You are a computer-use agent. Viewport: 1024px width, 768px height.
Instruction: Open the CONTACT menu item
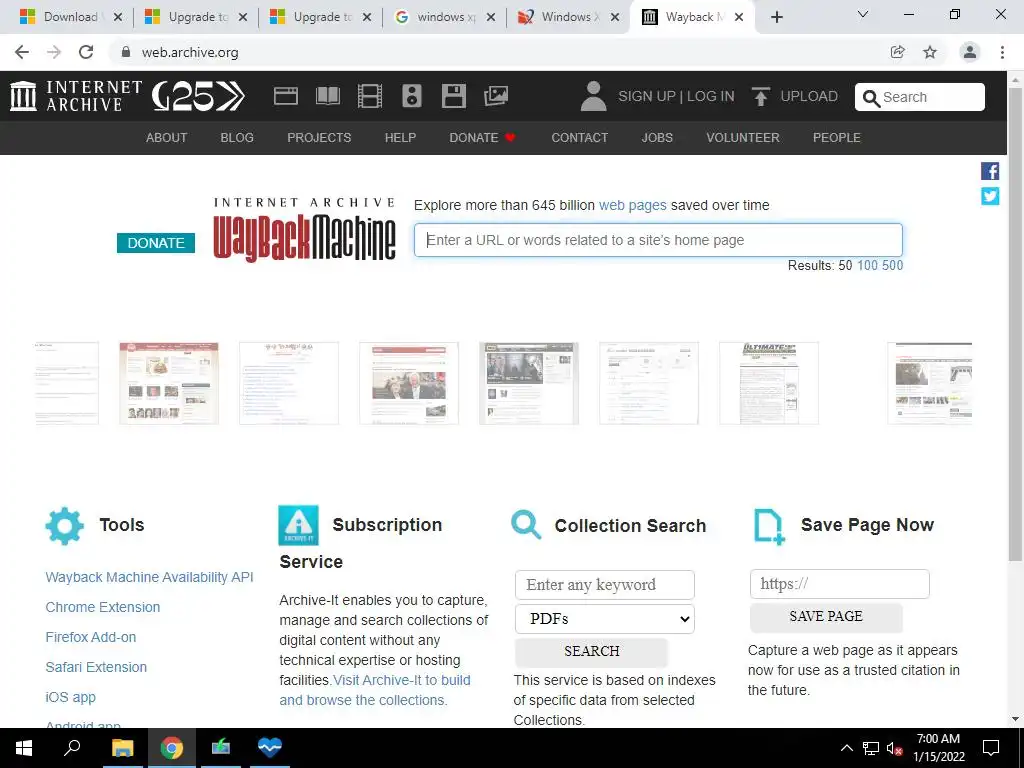coord(579,138)
